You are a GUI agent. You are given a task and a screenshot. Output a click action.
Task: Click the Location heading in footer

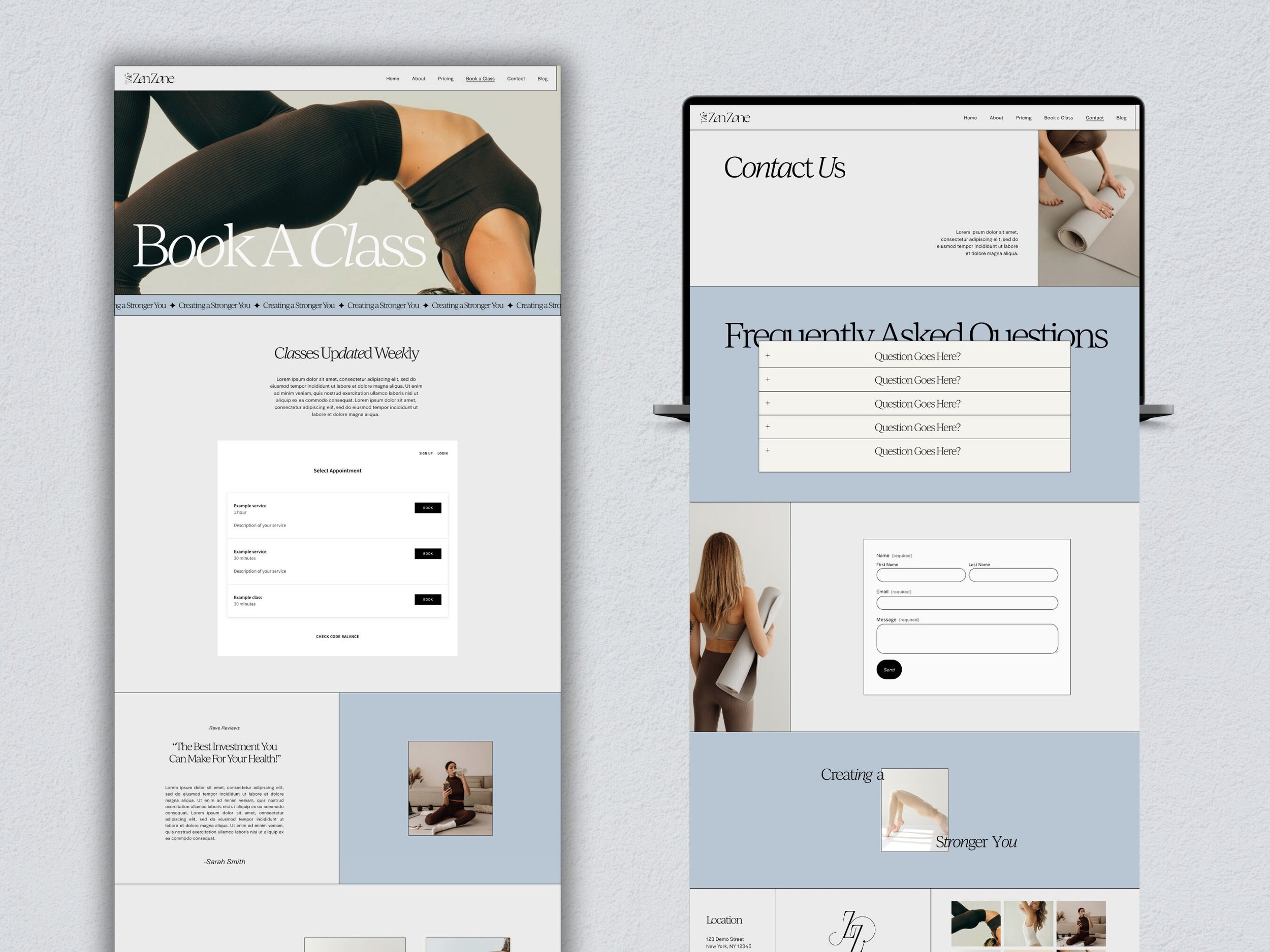[x=724, y=920]
